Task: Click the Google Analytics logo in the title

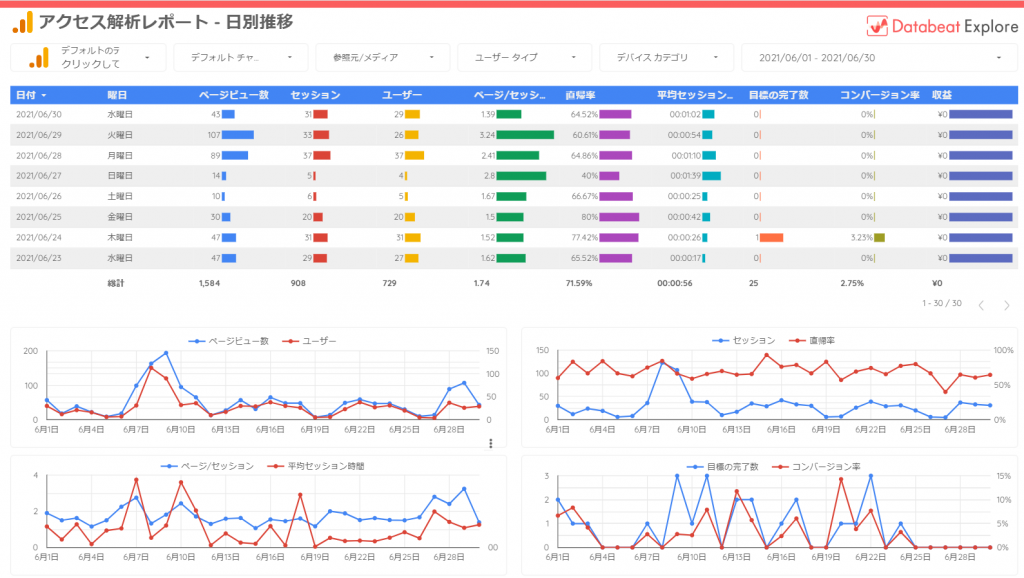Action: 22,22
